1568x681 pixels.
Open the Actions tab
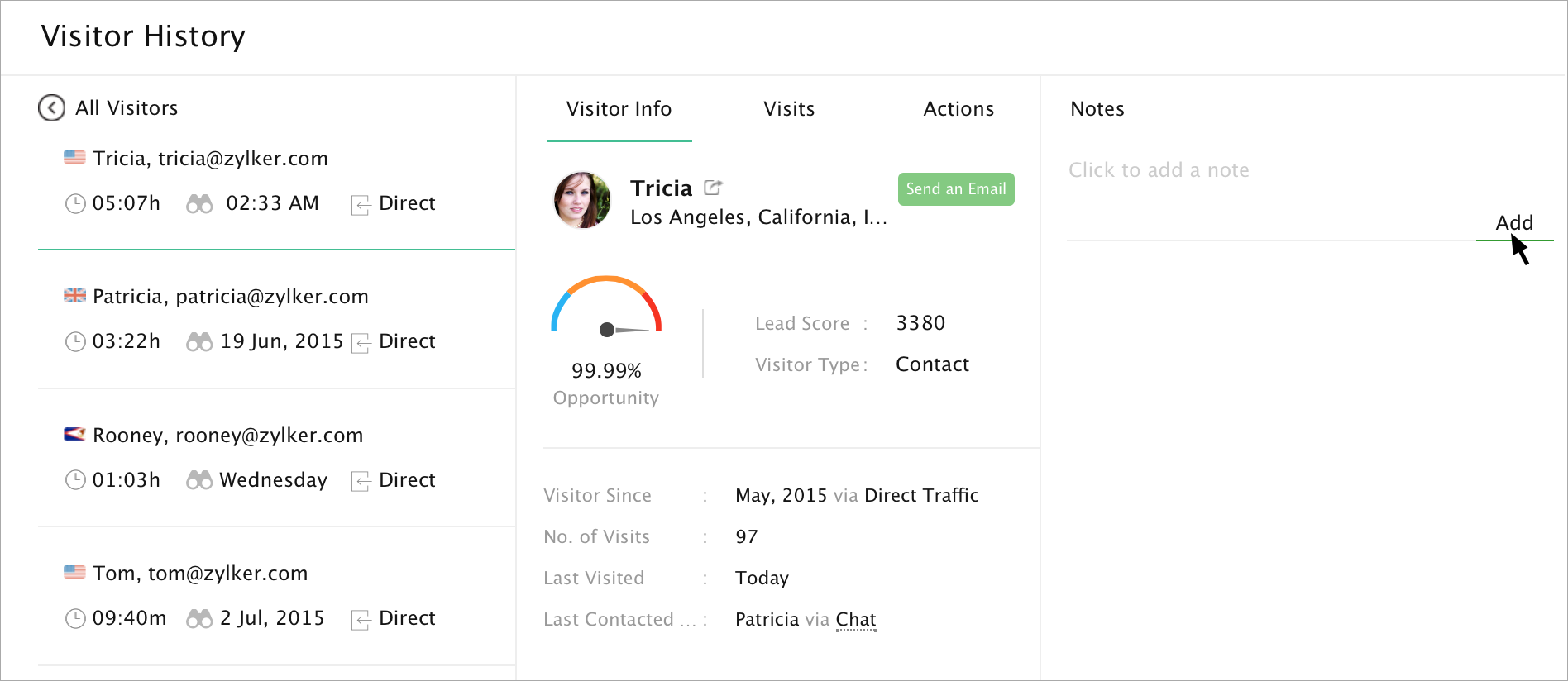(958, 109)
